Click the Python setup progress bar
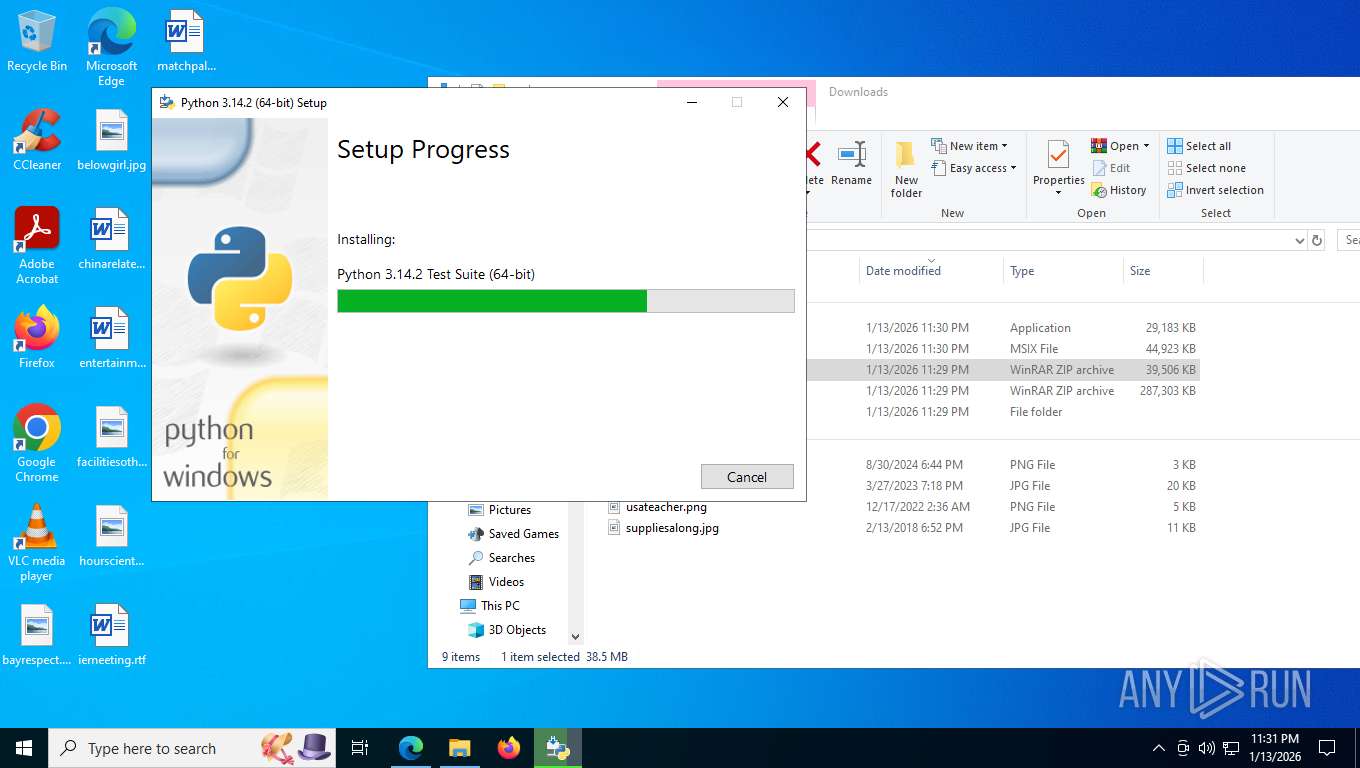Screen dimensions: 1360x768 point(566,301)
